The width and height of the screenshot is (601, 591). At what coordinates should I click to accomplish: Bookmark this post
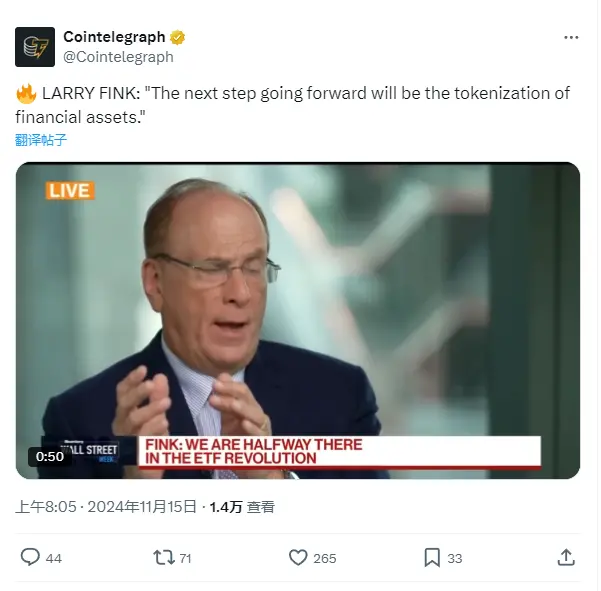432,557
